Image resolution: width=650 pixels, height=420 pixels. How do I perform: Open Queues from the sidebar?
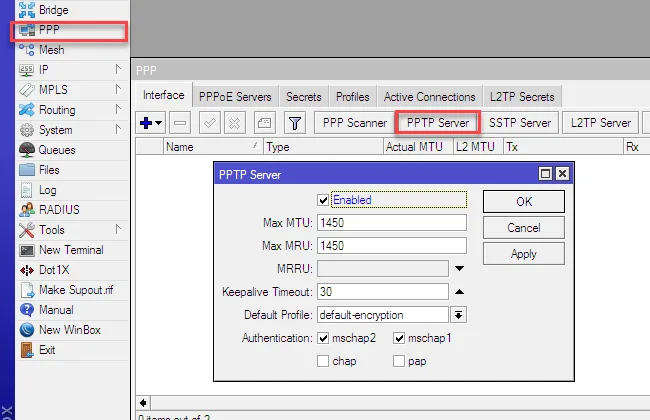tap(56, 150)
